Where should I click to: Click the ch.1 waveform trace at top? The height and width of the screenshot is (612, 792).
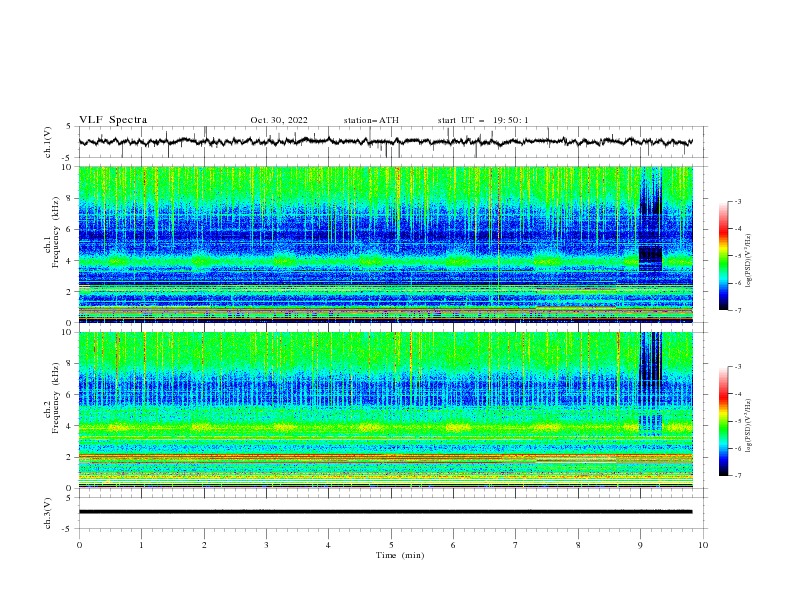point(385,142)
